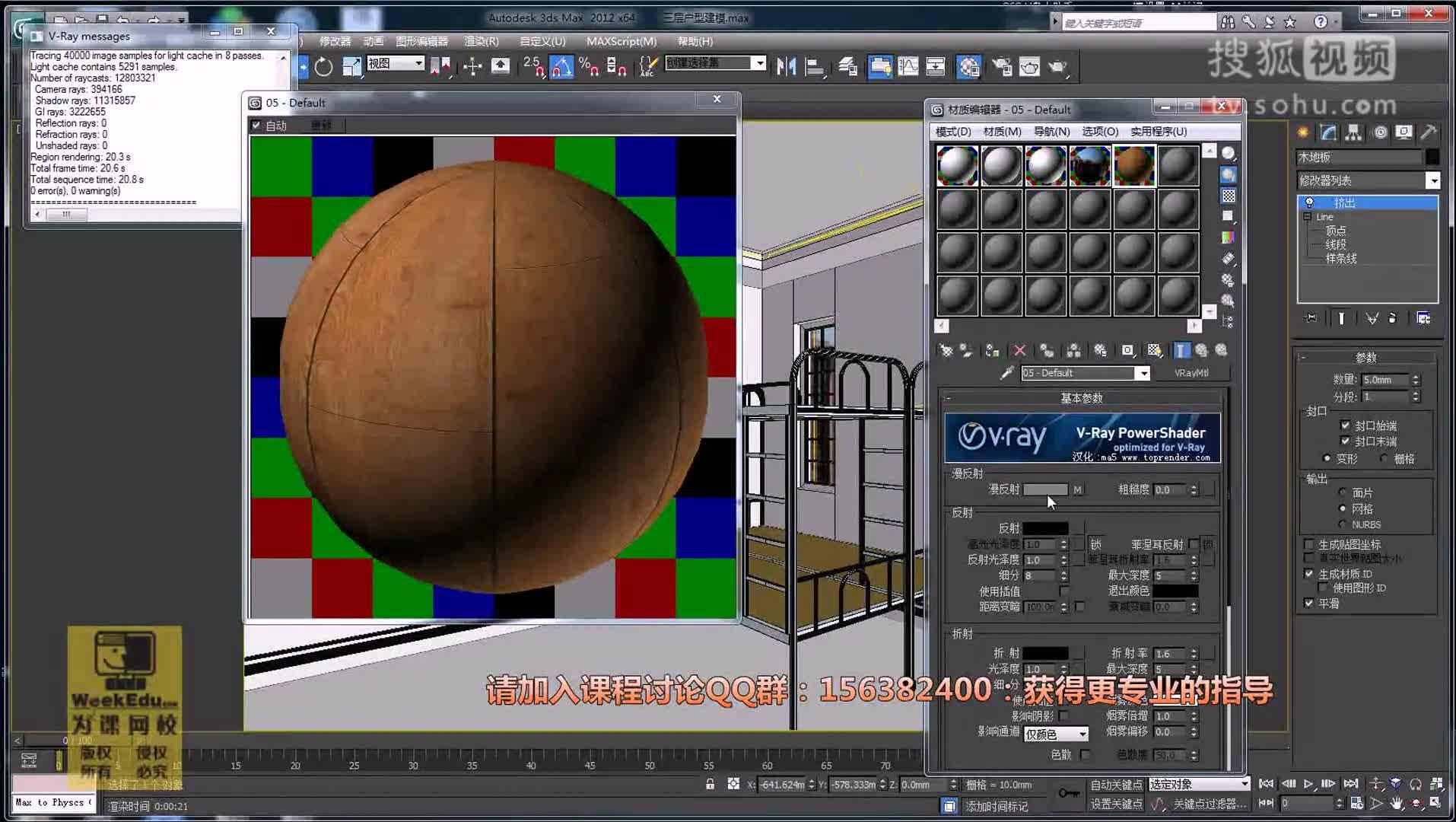
Task: Click the Mirror tool icon
Action: click(x=786, y=67)
